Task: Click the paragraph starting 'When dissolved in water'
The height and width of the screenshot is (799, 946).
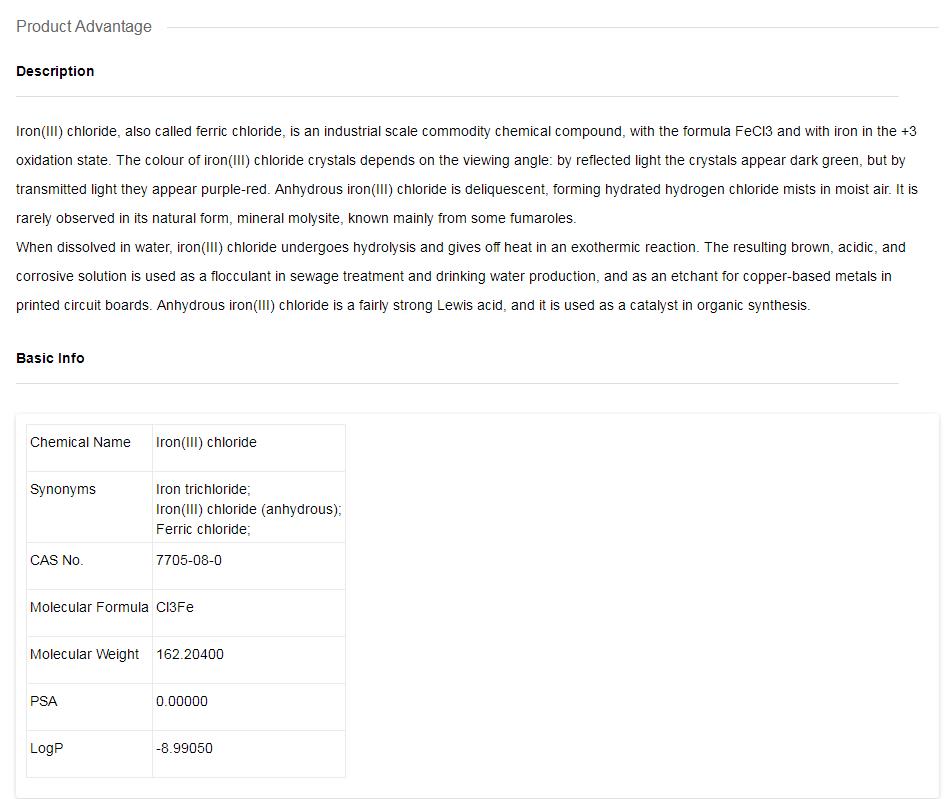Action: pyautogui.click(x=460, y=276)
